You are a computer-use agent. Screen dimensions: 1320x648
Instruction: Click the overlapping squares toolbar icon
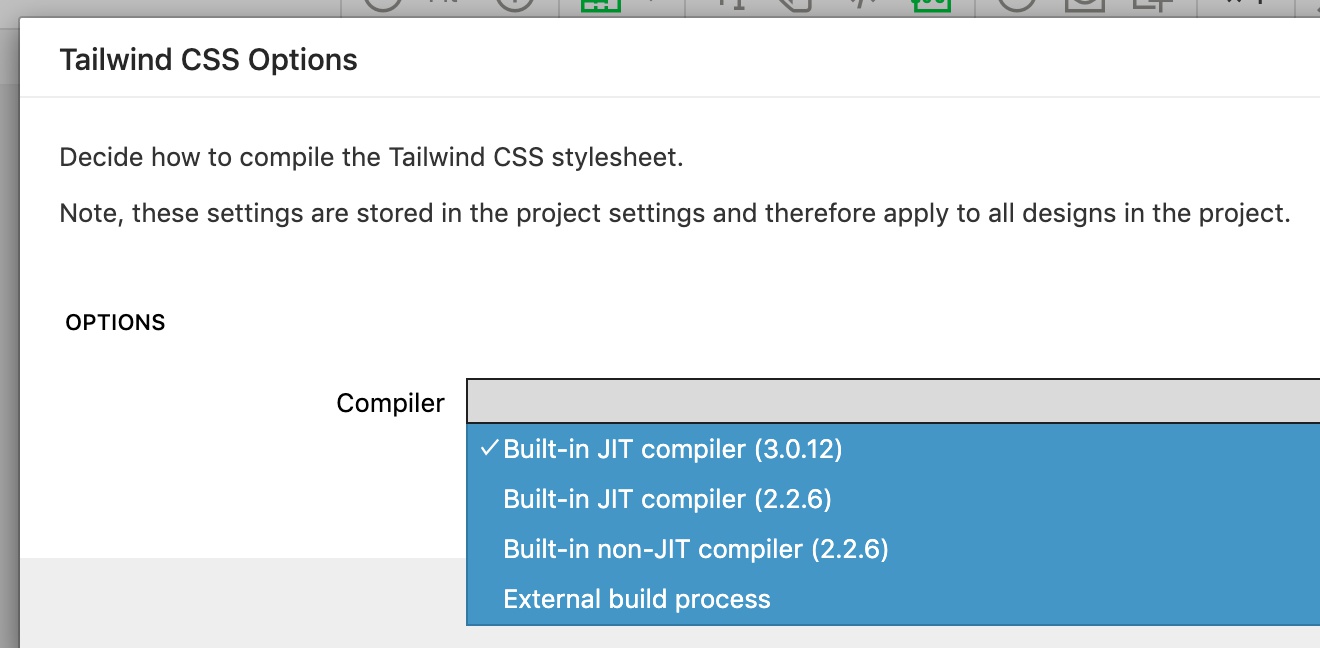point(1150,5)
